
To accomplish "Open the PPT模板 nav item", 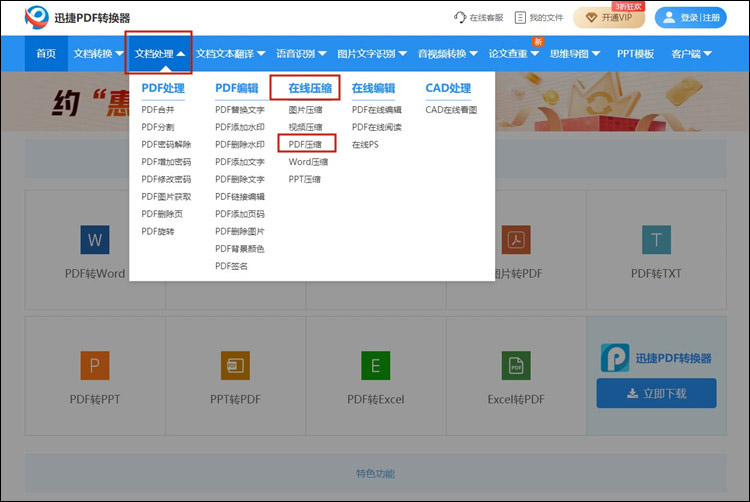I will 635,54.
